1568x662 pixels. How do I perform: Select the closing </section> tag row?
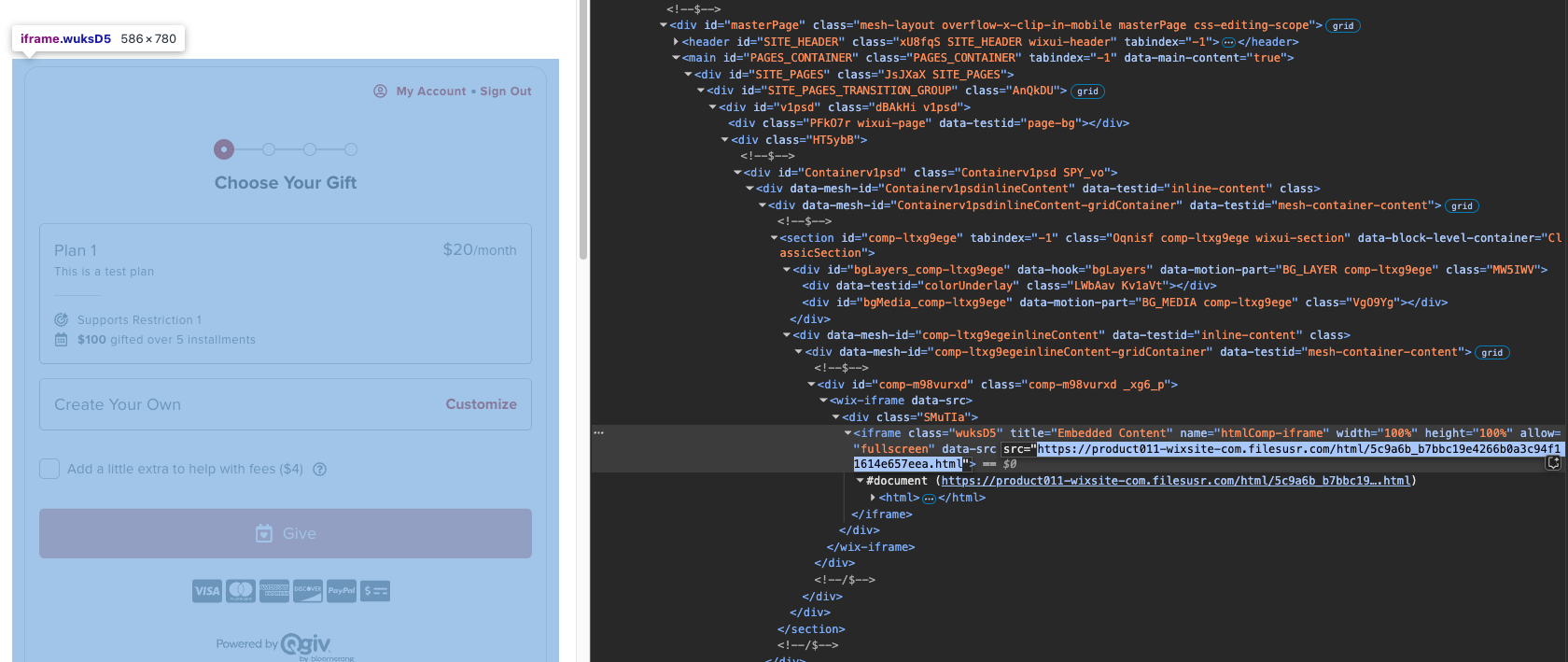tap(811, 629)
